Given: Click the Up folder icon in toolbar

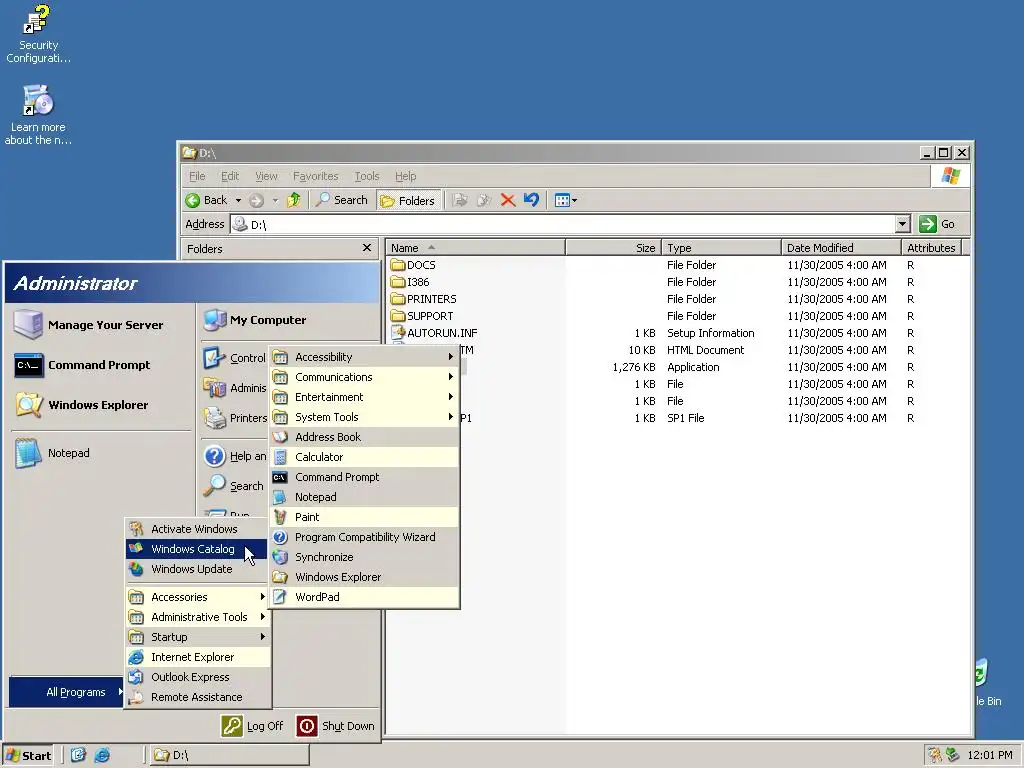Looking at the screenshot, I should click(x=294, y=200).
